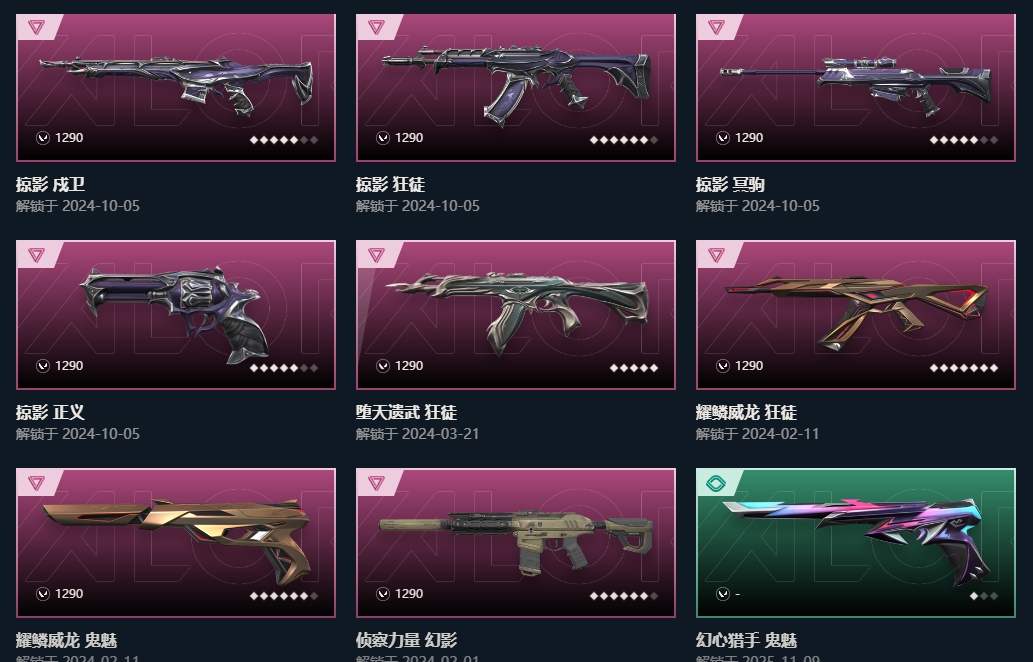Screen dimensions: 1033x662
Task: Select the 掠影 冥驹 sniper skin image
Action: 856,84
